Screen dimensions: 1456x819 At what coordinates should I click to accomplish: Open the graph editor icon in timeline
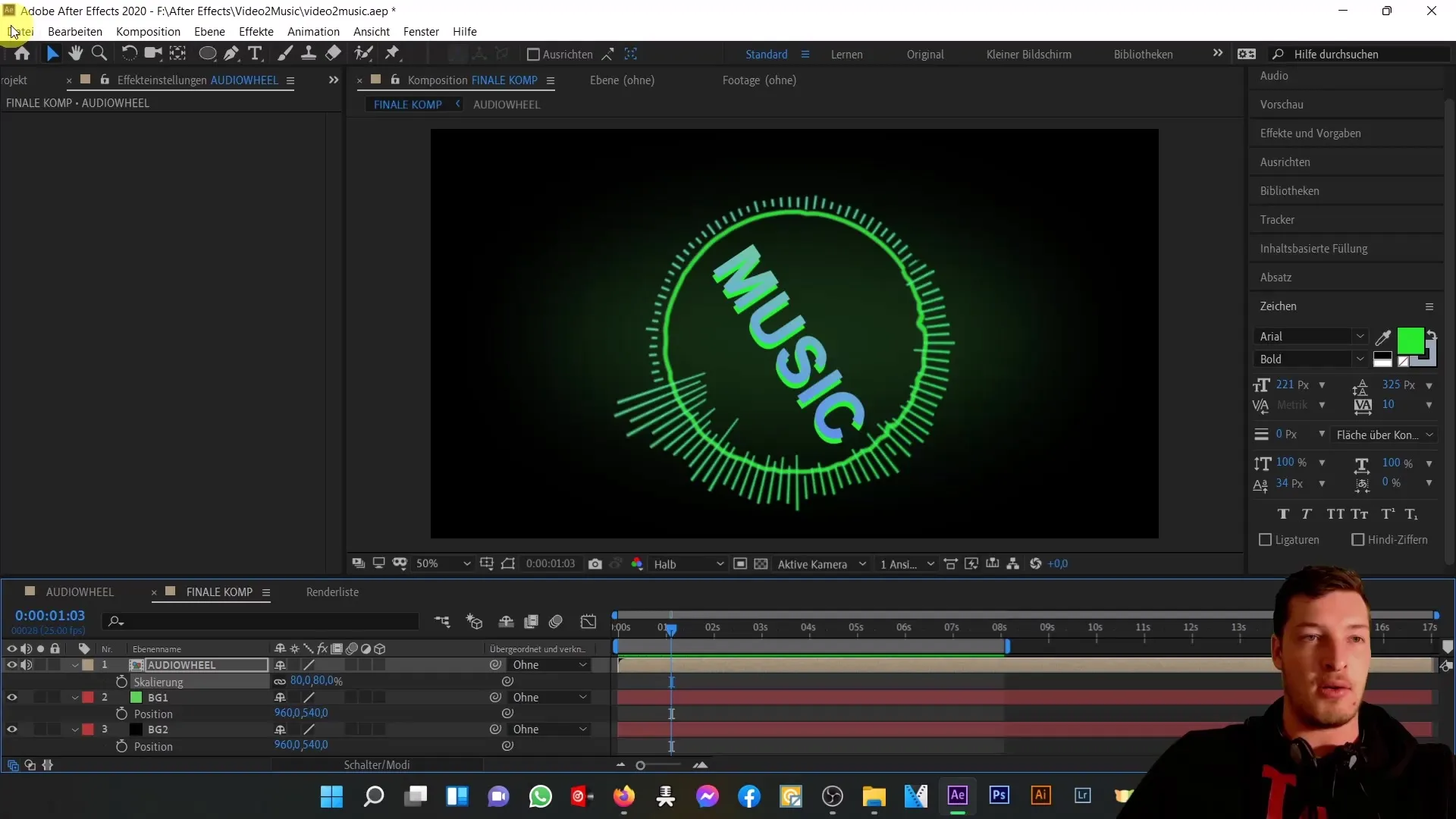coord(588,622)
